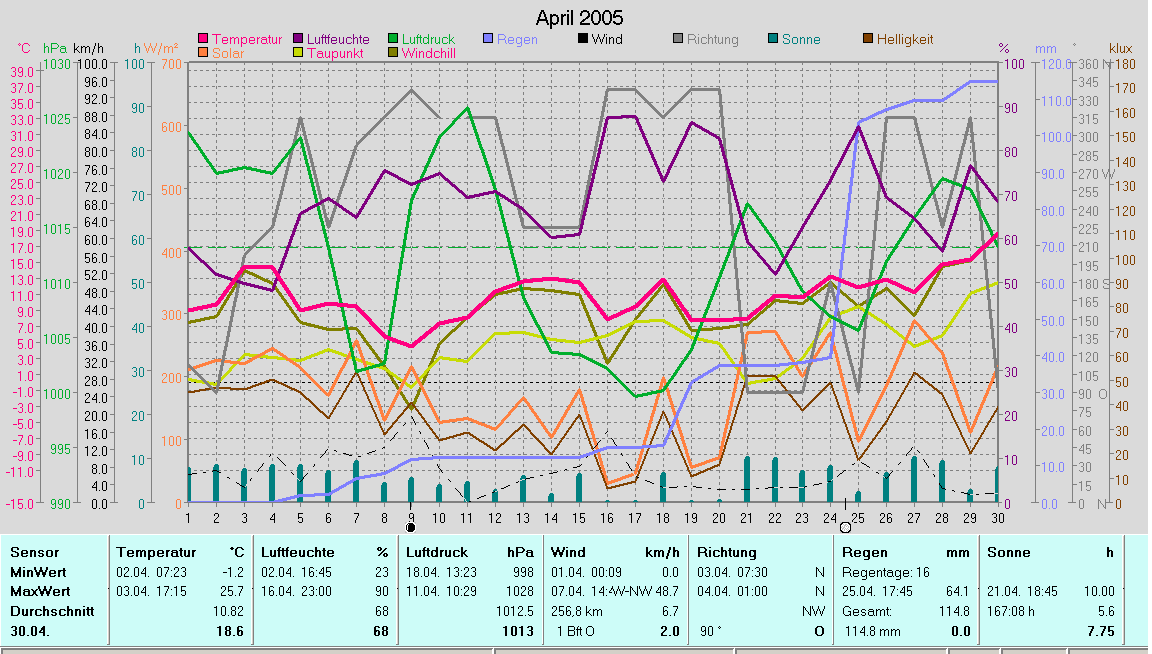Select the green Luftdruck legend marker
The width and height of the screenshot is (1152, 654).
(393, 39)
